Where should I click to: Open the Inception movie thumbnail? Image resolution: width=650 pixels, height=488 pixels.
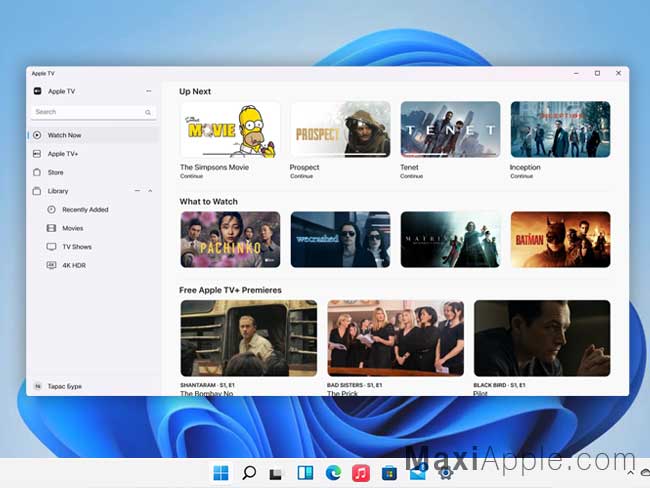pyautogui.click(x=560, y=129)
